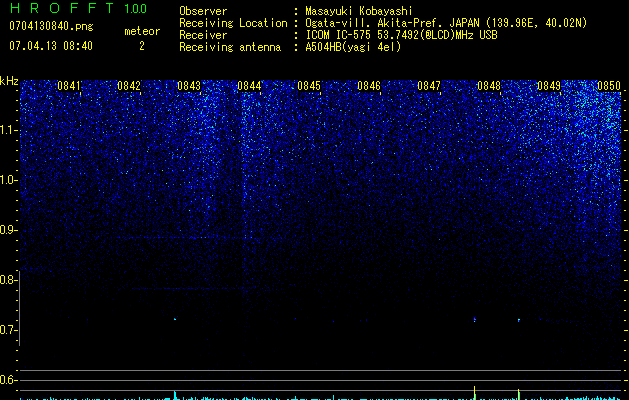
Task: Click antenna value A504HB(yagi 4el)
Action: click(353, 47)
